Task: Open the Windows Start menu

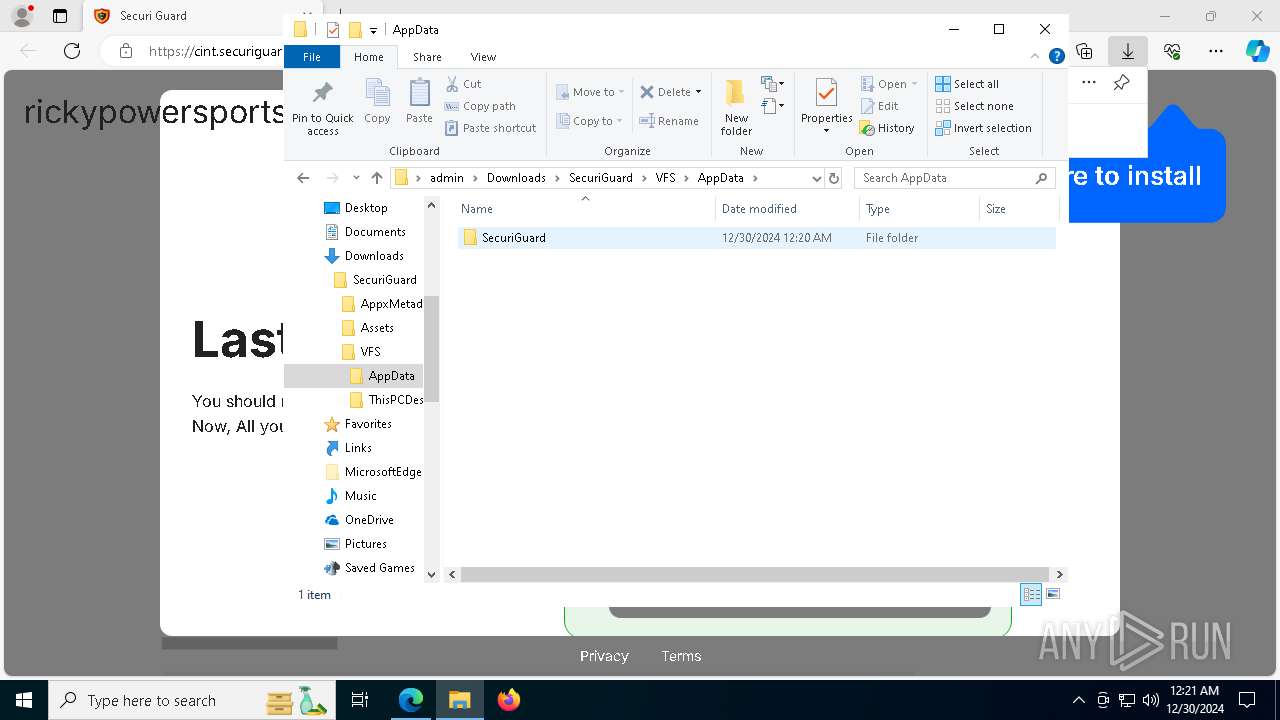Action: click(24, 700)
